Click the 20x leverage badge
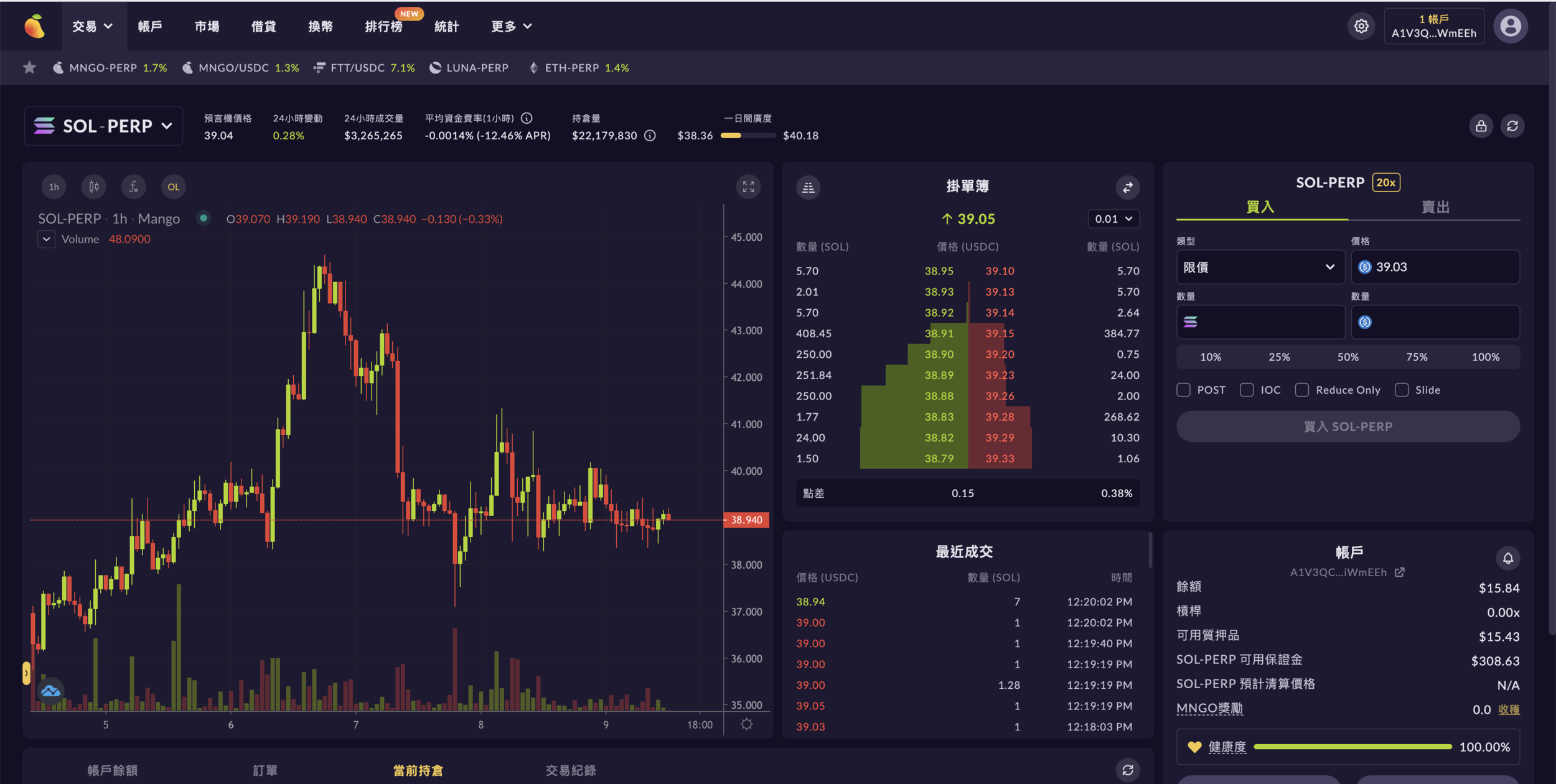 1385,182
